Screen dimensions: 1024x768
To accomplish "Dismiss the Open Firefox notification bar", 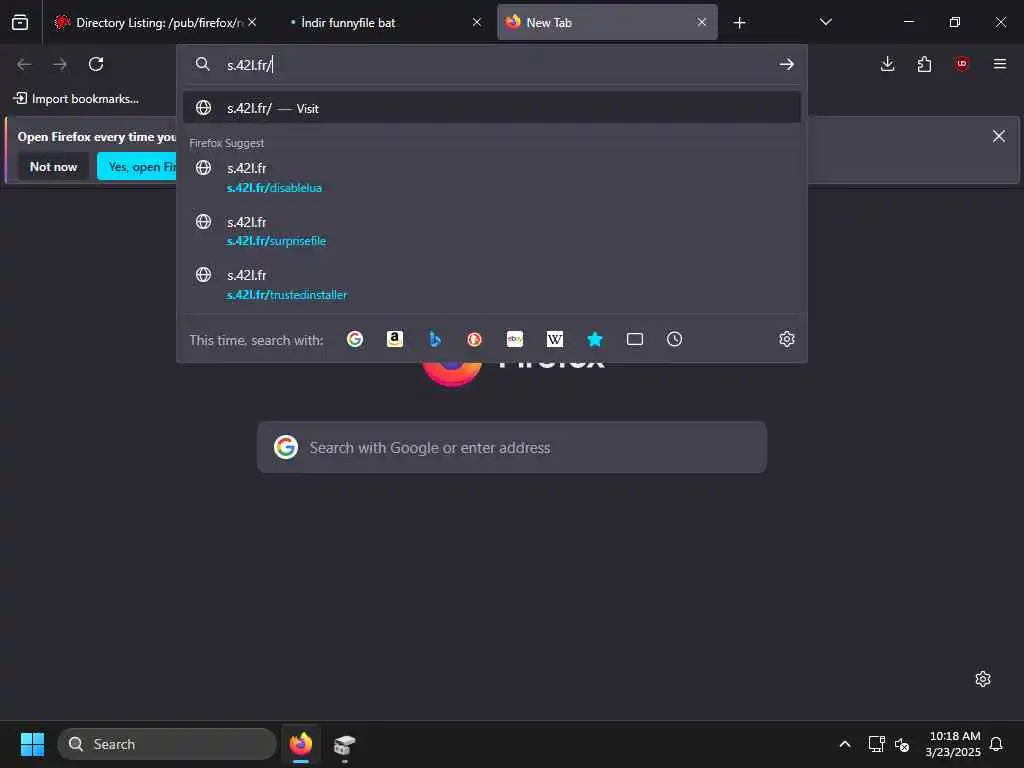I will coord(999,136).
